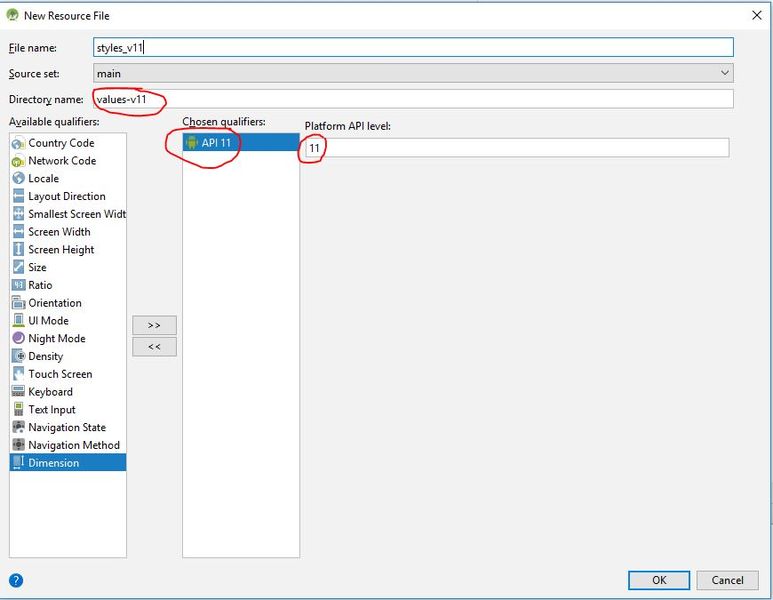Dismiss the dialog with Cancel
The image size is (773, 600).
coord(727,580)
